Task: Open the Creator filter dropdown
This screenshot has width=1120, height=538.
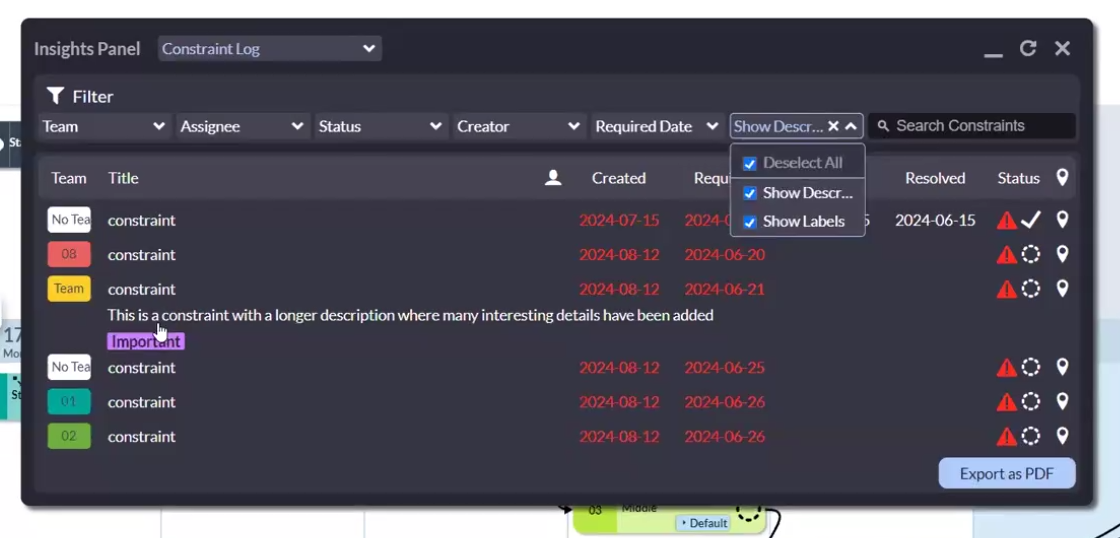Action: pos(520,126)
